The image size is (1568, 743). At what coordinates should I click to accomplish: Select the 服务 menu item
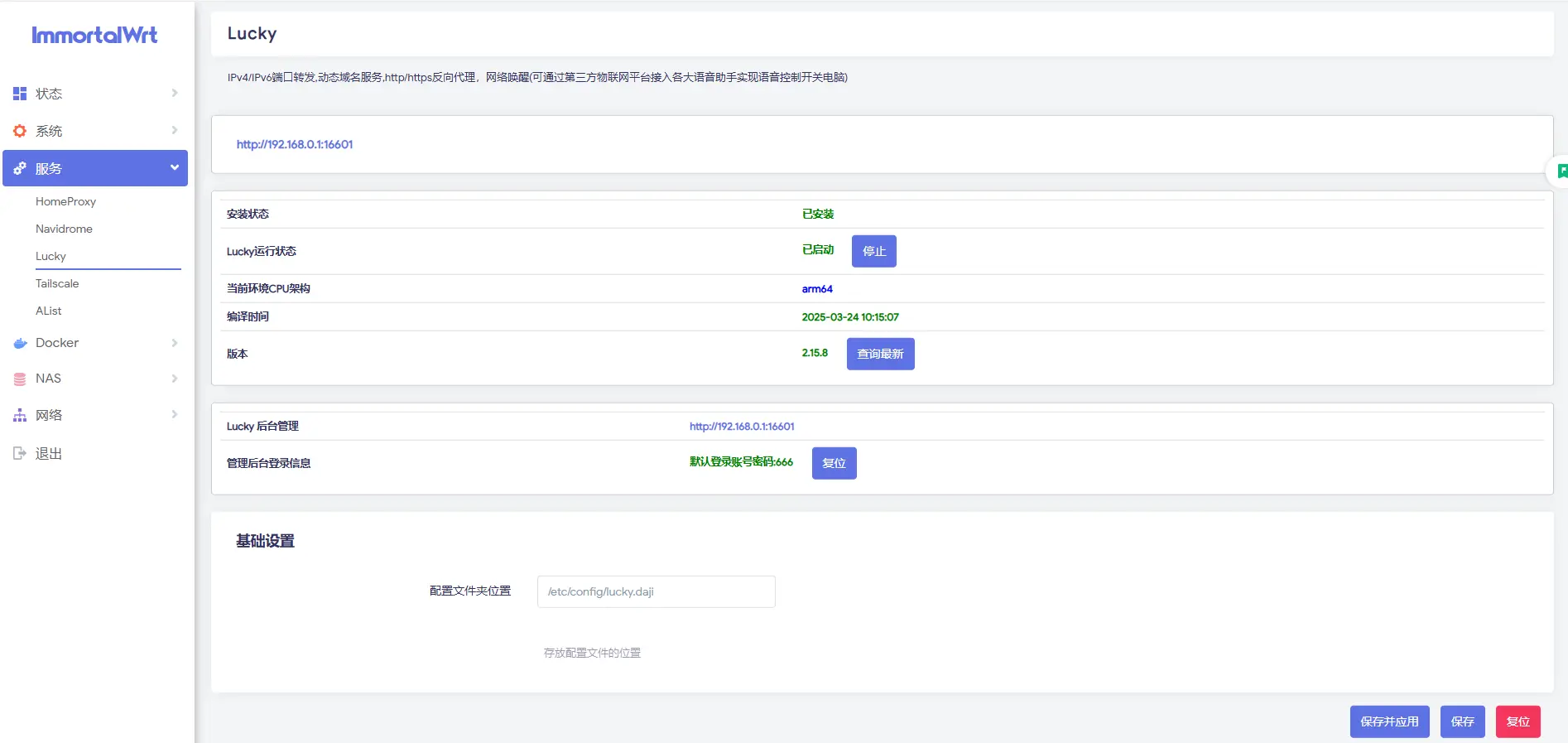tap(95, 168)
